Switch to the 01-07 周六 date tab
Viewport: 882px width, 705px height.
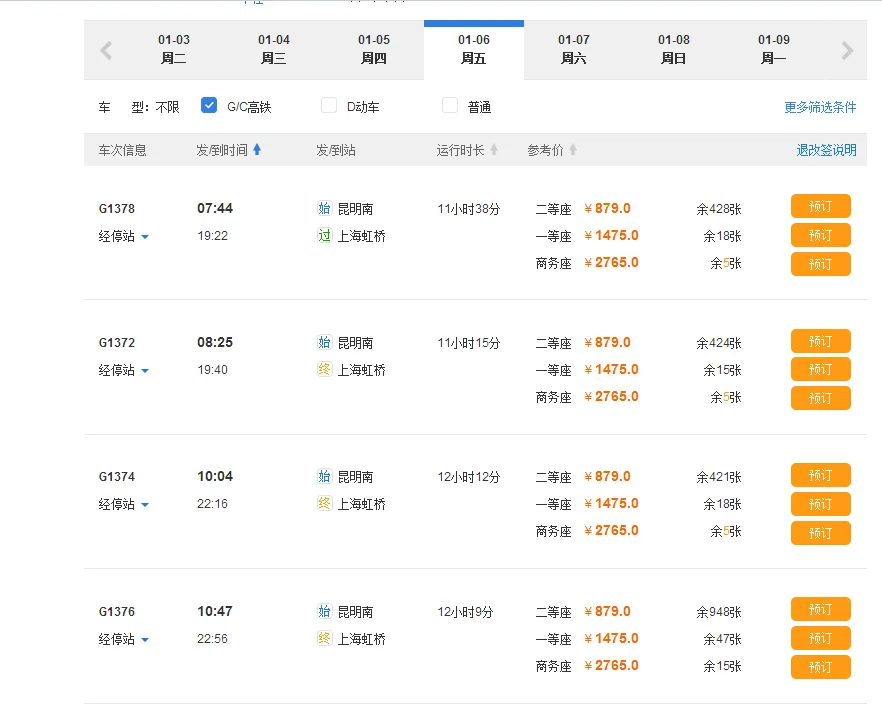(573, 49)
